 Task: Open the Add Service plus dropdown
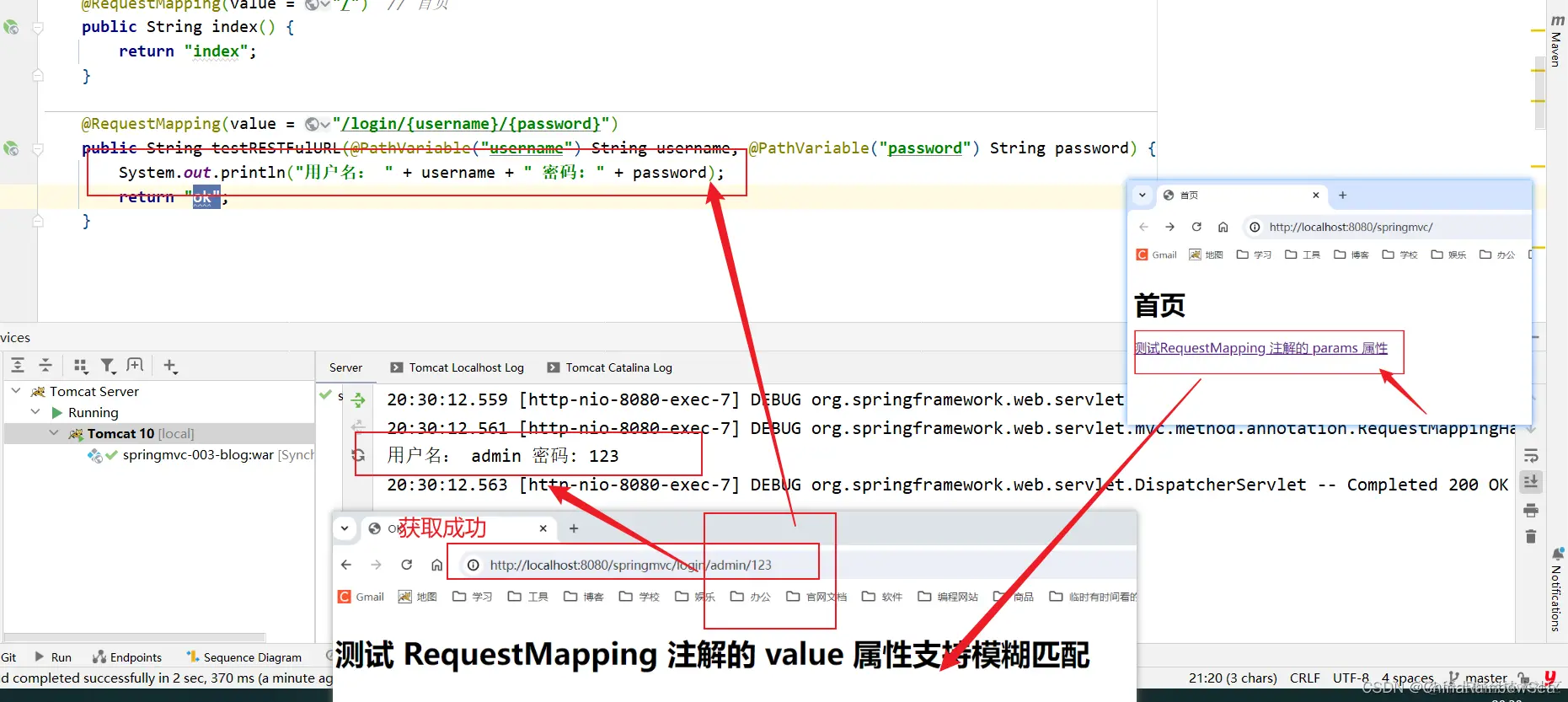pyautogui.click(x=170, y=365)
